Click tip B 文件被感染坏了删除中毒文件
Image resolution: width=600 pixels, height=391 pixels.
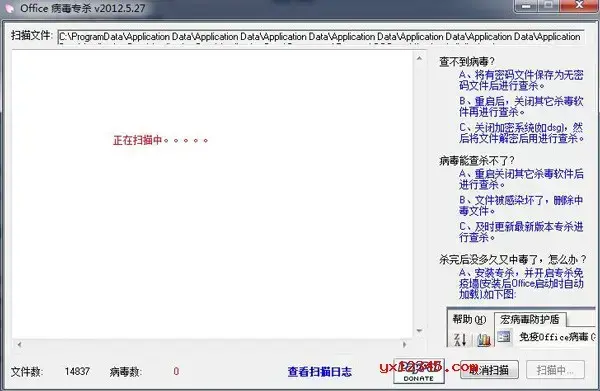[521, 205]
